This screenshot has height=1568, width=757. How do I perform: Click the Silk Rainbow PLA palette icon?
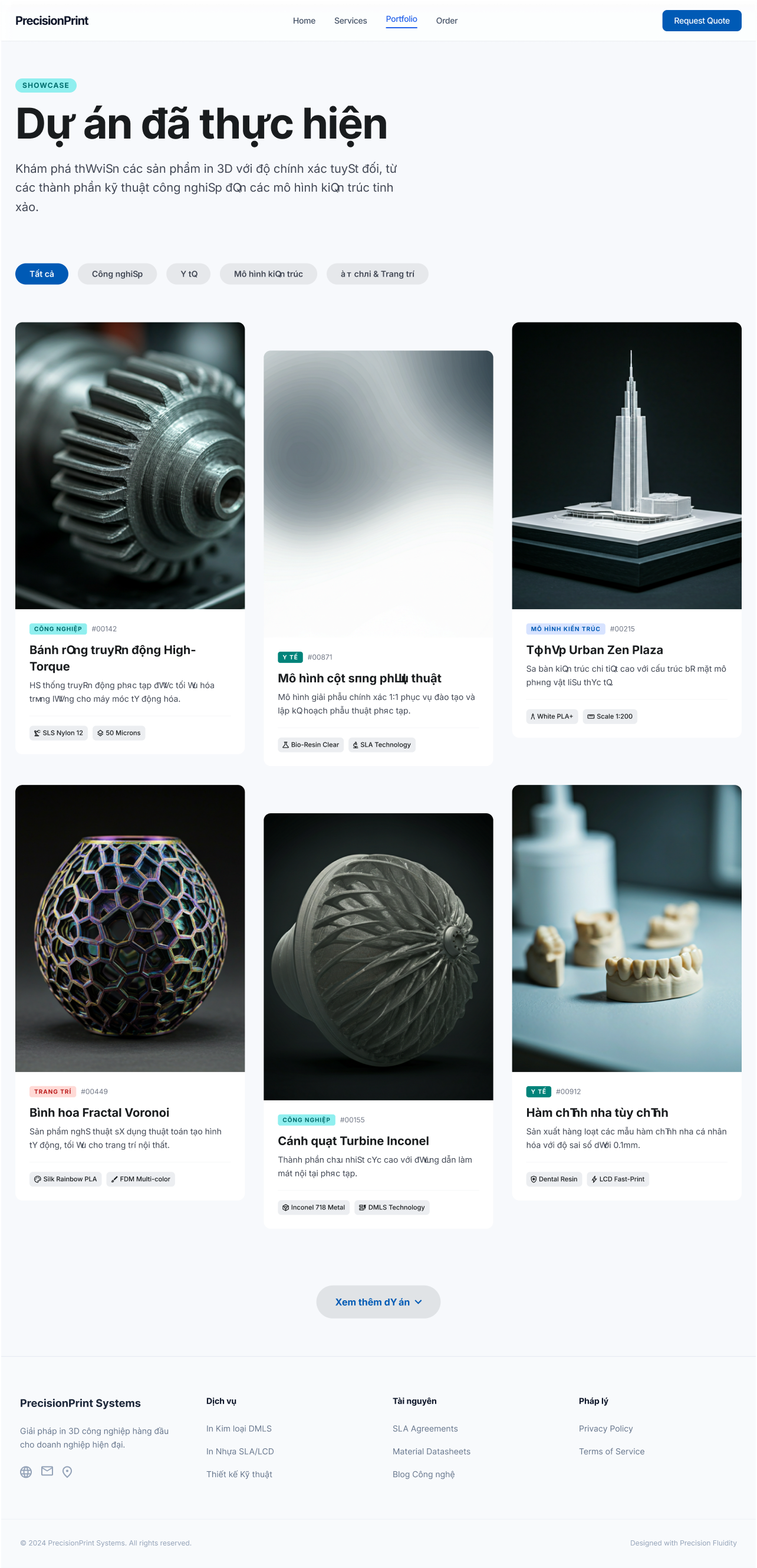38,1179
